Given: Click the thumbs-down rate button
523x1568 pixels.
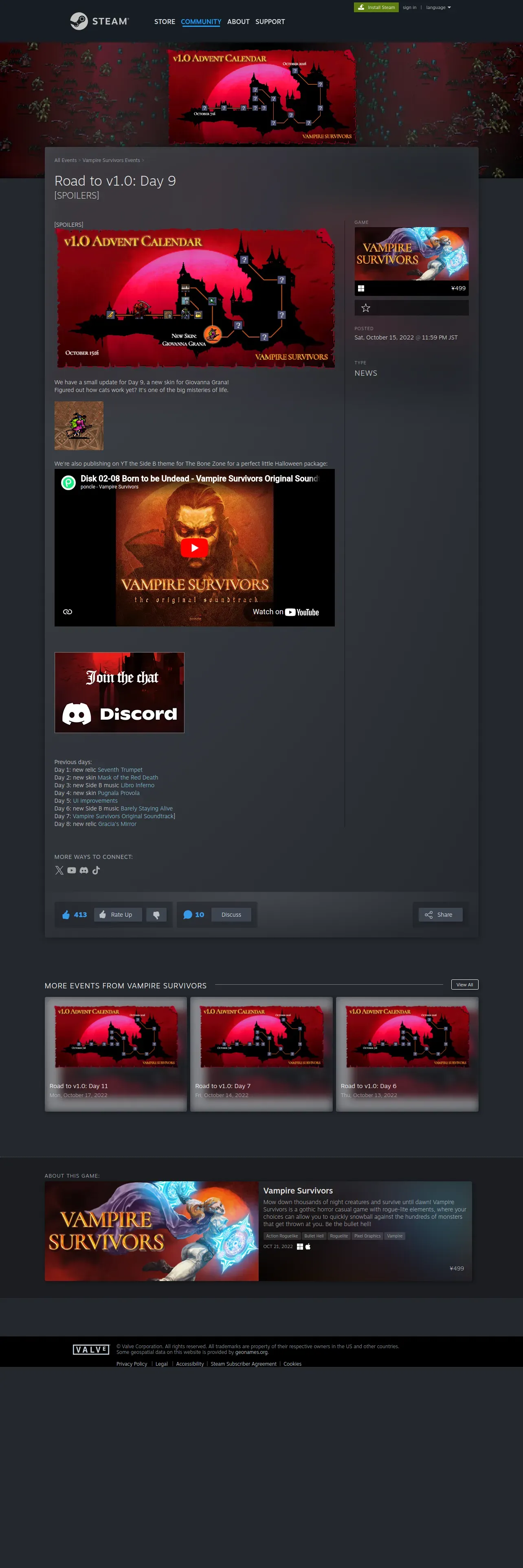Looking at the screenshot, I should tap(156, 915).
